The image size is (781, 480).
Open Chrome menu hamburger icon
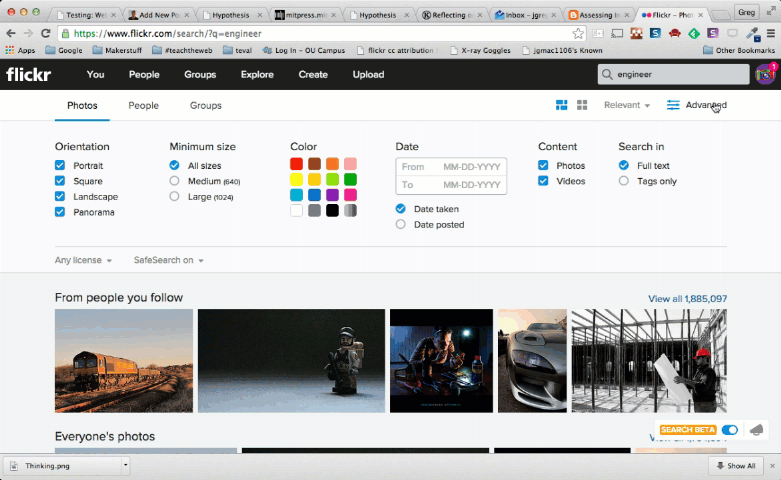[771, 33]
